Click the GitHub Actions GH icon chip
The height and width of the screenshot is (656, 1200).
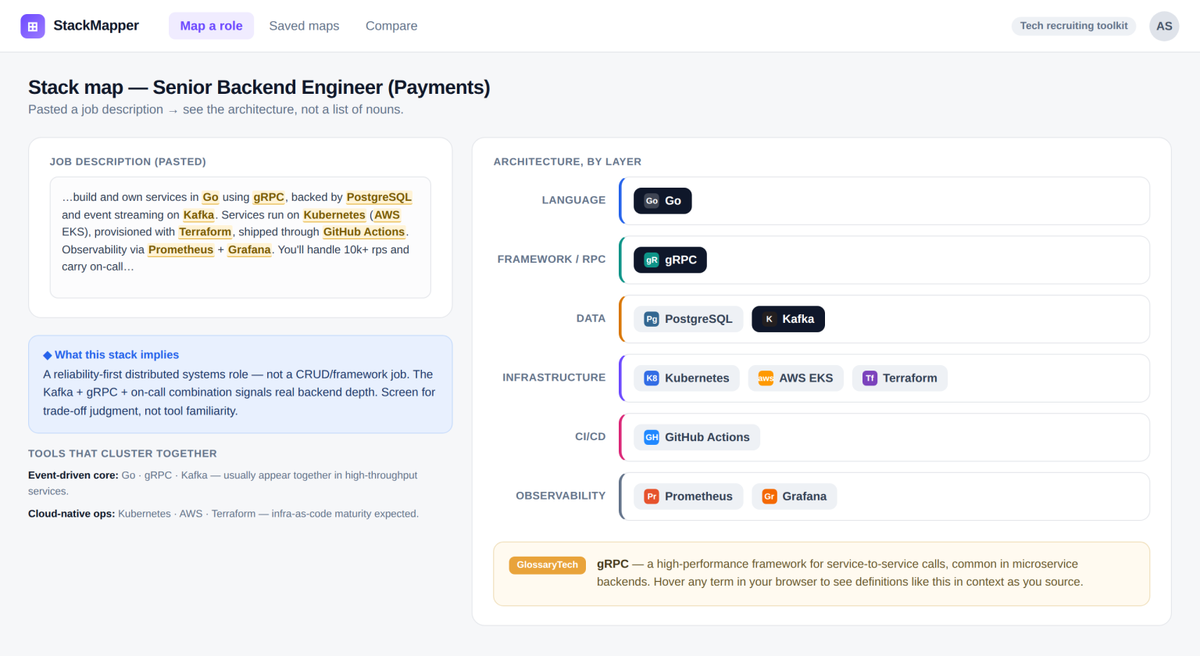pyautogui.click(x=652, y=437)
